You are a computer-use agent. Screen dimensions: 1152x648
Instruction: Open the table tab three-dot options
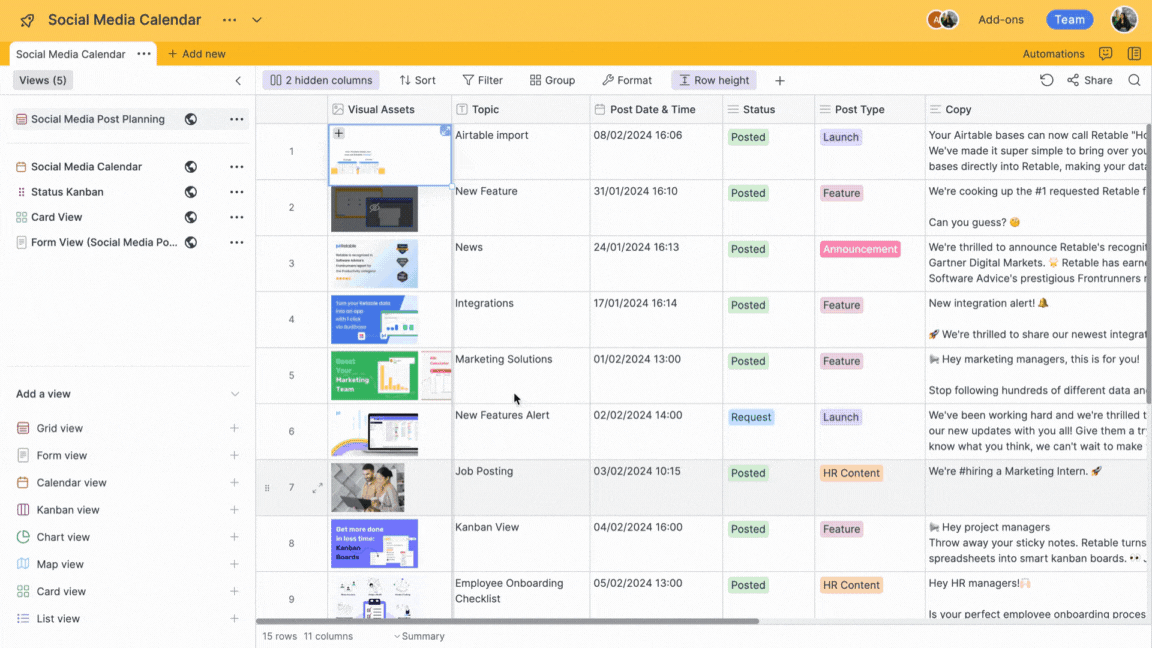click(144, 54)
